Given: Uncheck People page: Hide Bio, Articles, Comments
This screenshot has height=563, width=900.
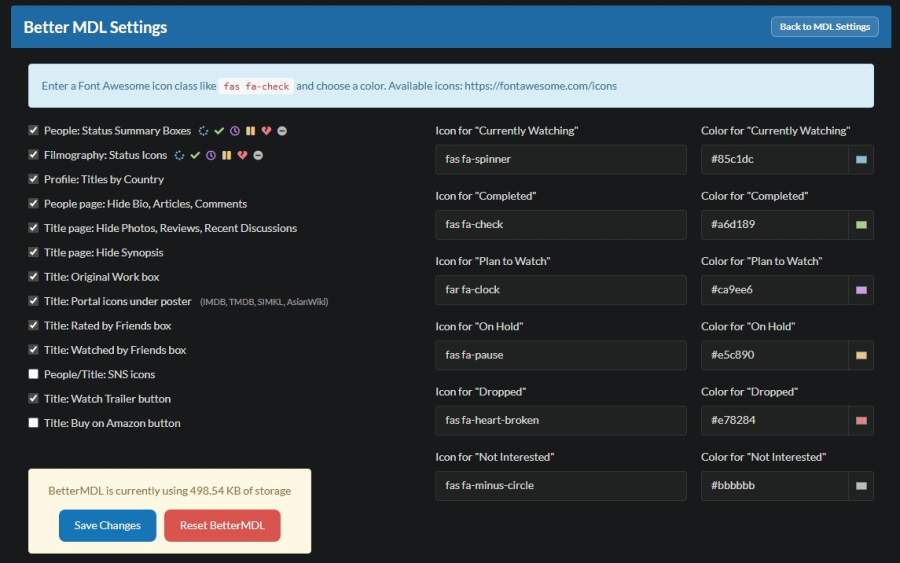Looking at the screenshot, I should [x=33, y=204].
